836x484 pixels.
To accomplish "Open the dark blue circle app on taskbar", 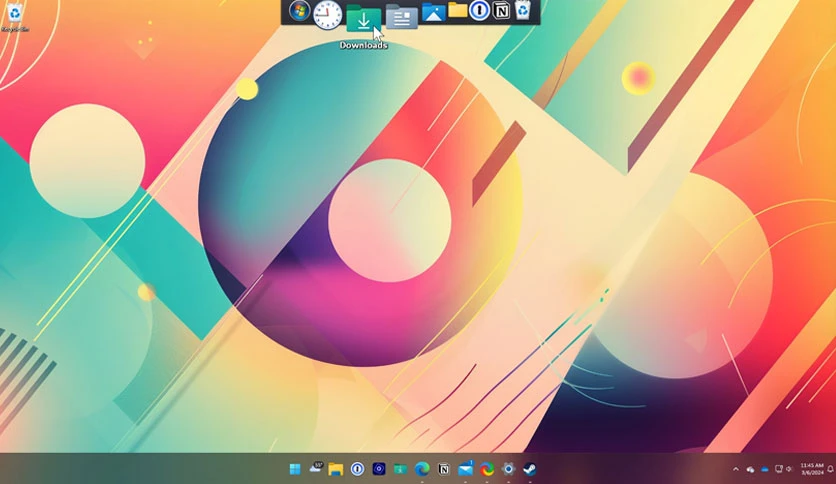I will click(x=379, y=469).
